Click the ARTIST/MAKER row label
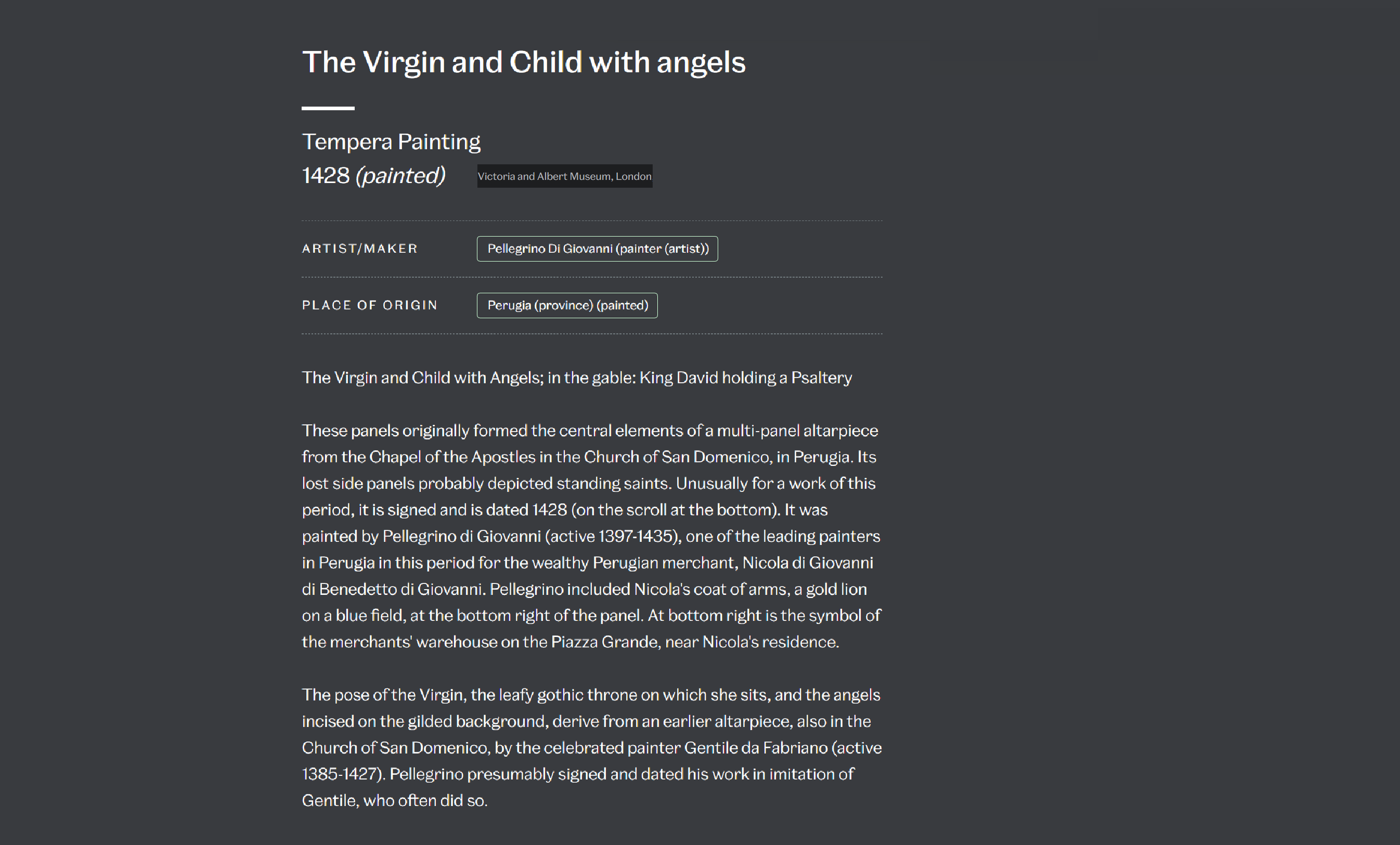Viewport: 1400px width, 845px height. tap(360, 249)
